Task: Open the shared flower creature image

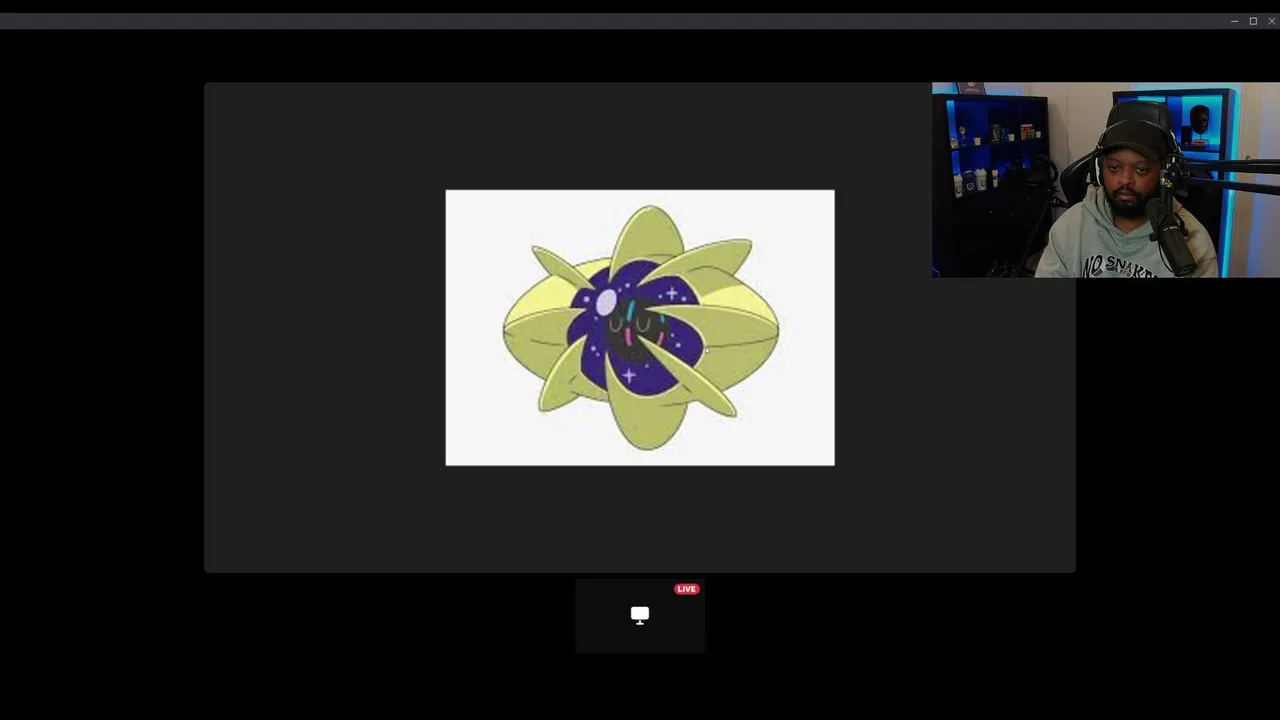Action: tap(640, 327)
